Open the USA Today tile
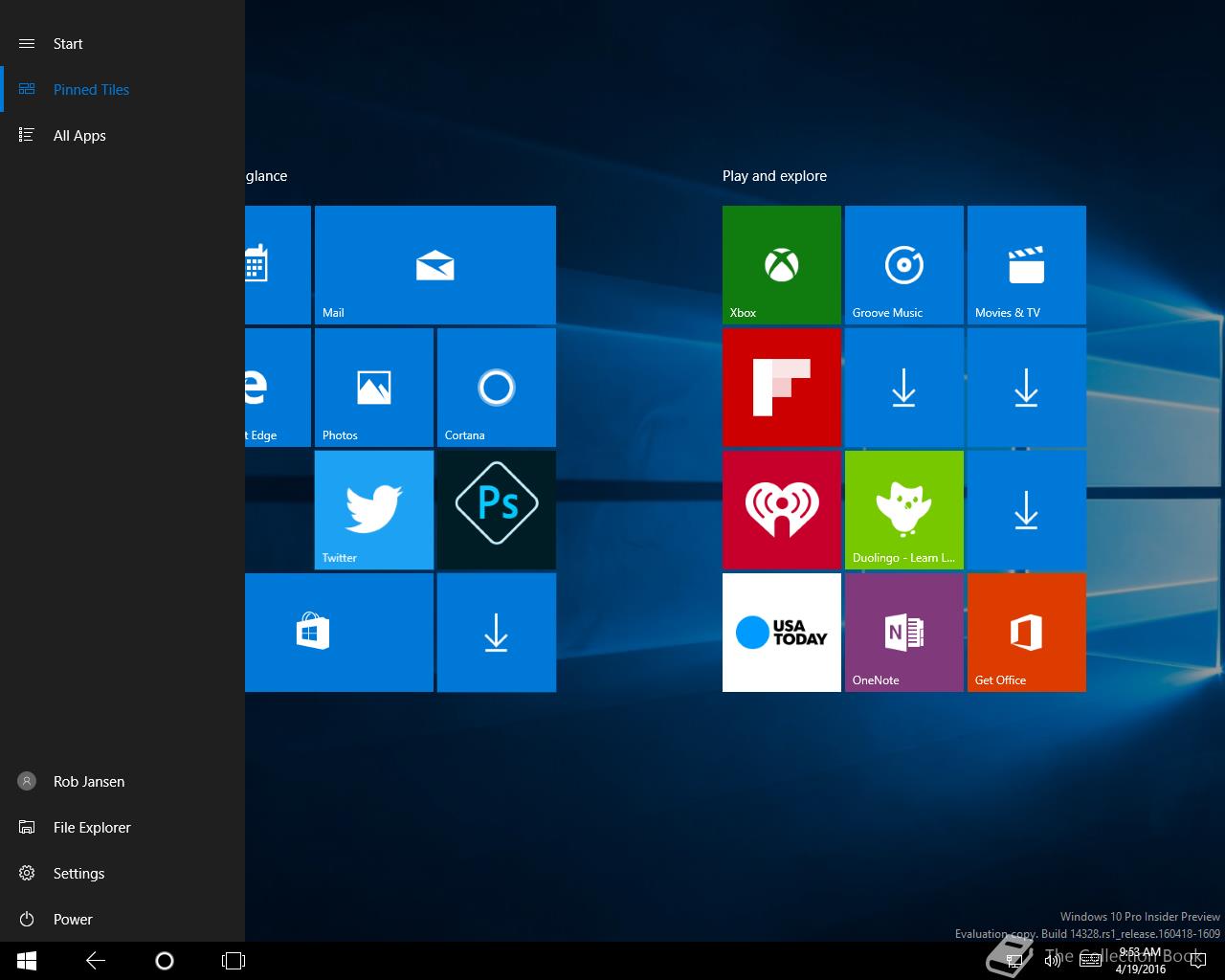 (782, 633)
